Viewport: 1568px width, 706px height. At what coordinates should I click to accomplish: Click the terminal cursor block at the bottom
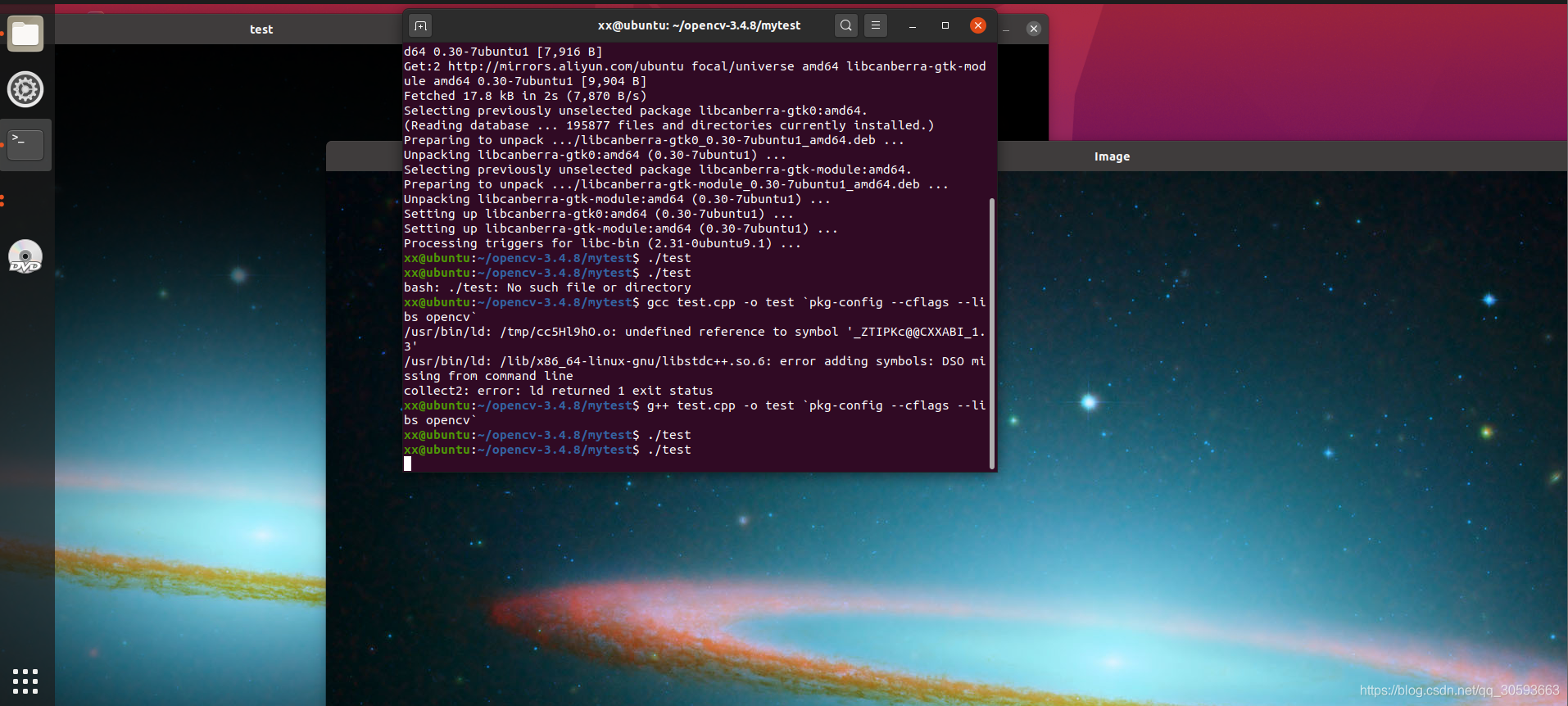(x=407, y=464)
